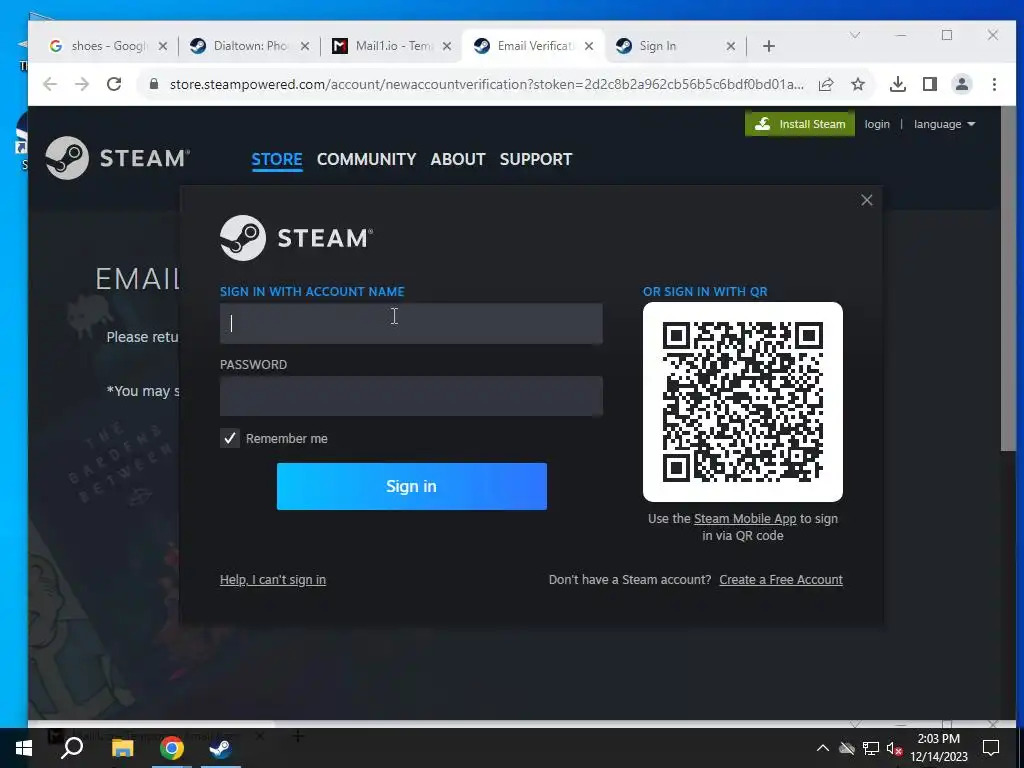Open the STORE menu

coord(277,159)
